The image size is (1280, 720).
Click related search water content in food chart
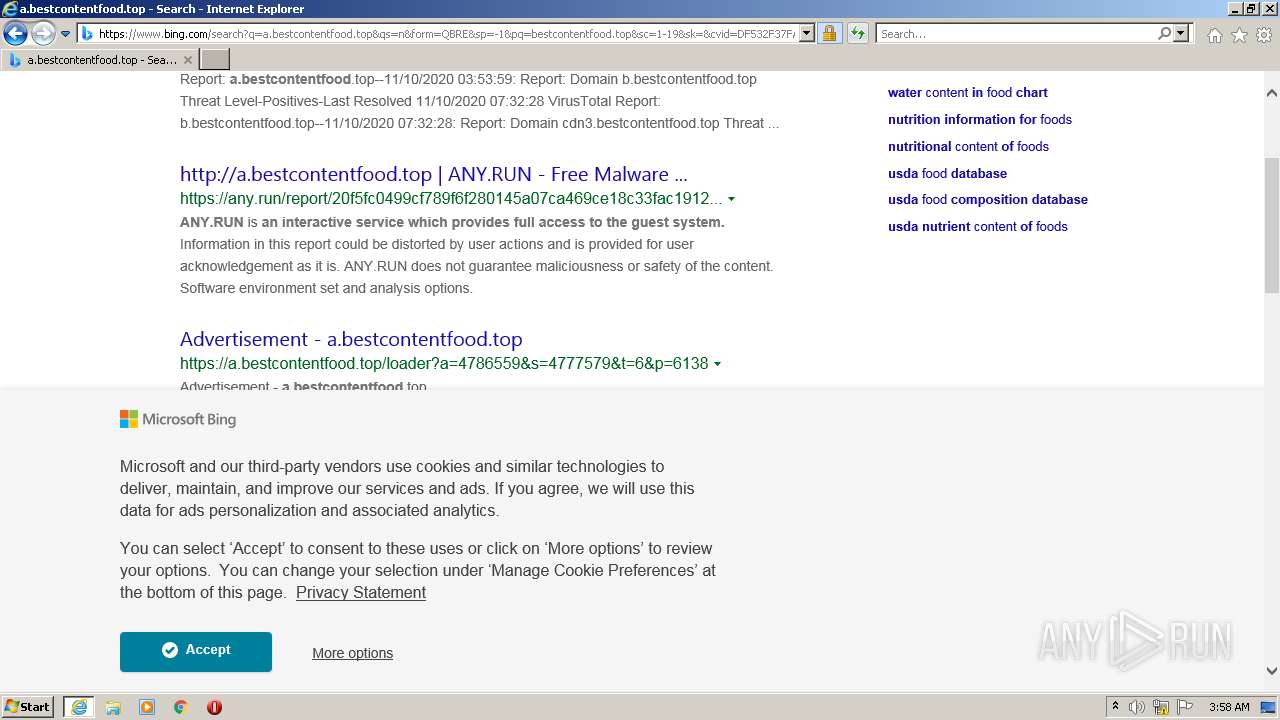968,92
